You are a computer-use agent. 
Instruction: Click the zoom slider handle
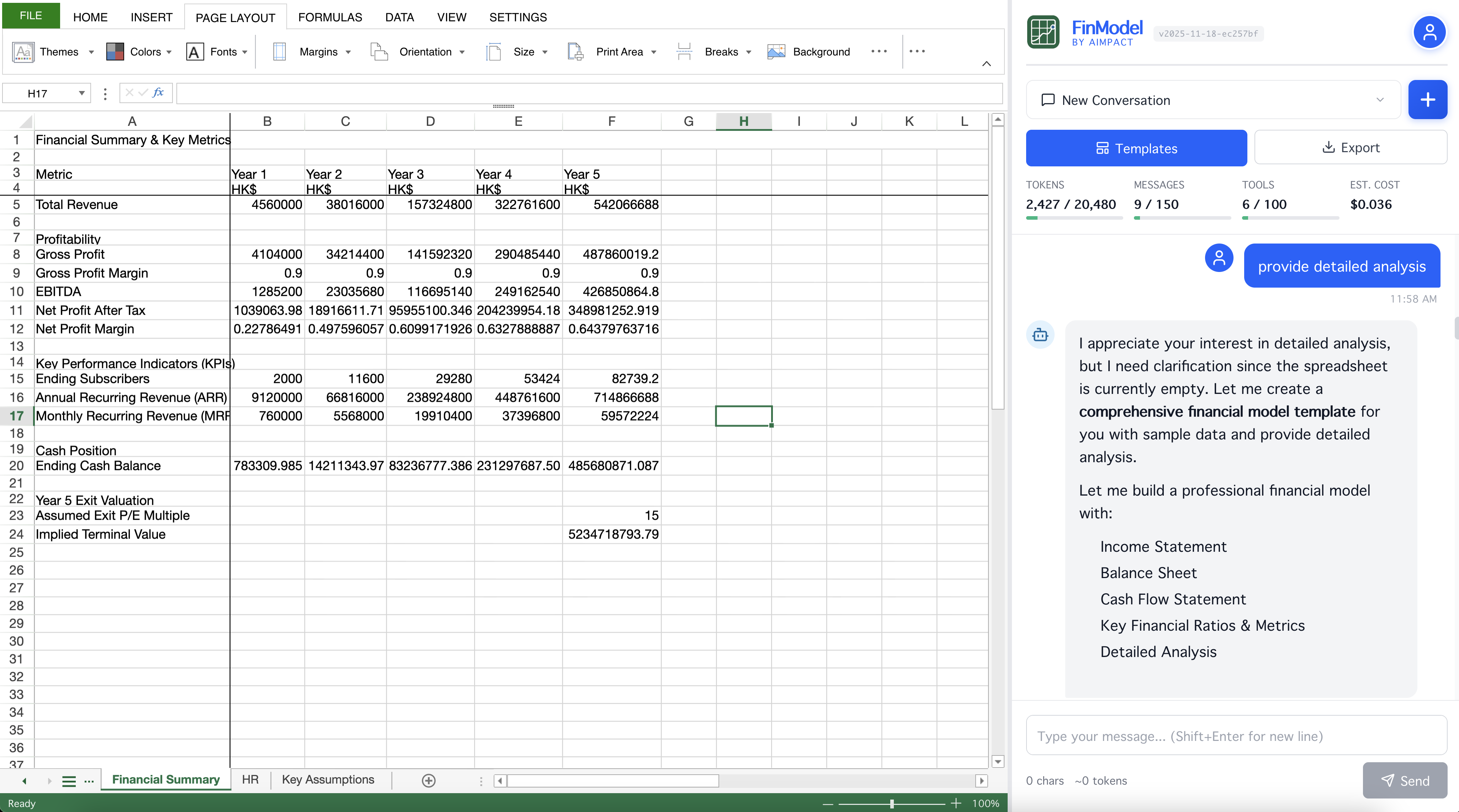pos(891,803)
